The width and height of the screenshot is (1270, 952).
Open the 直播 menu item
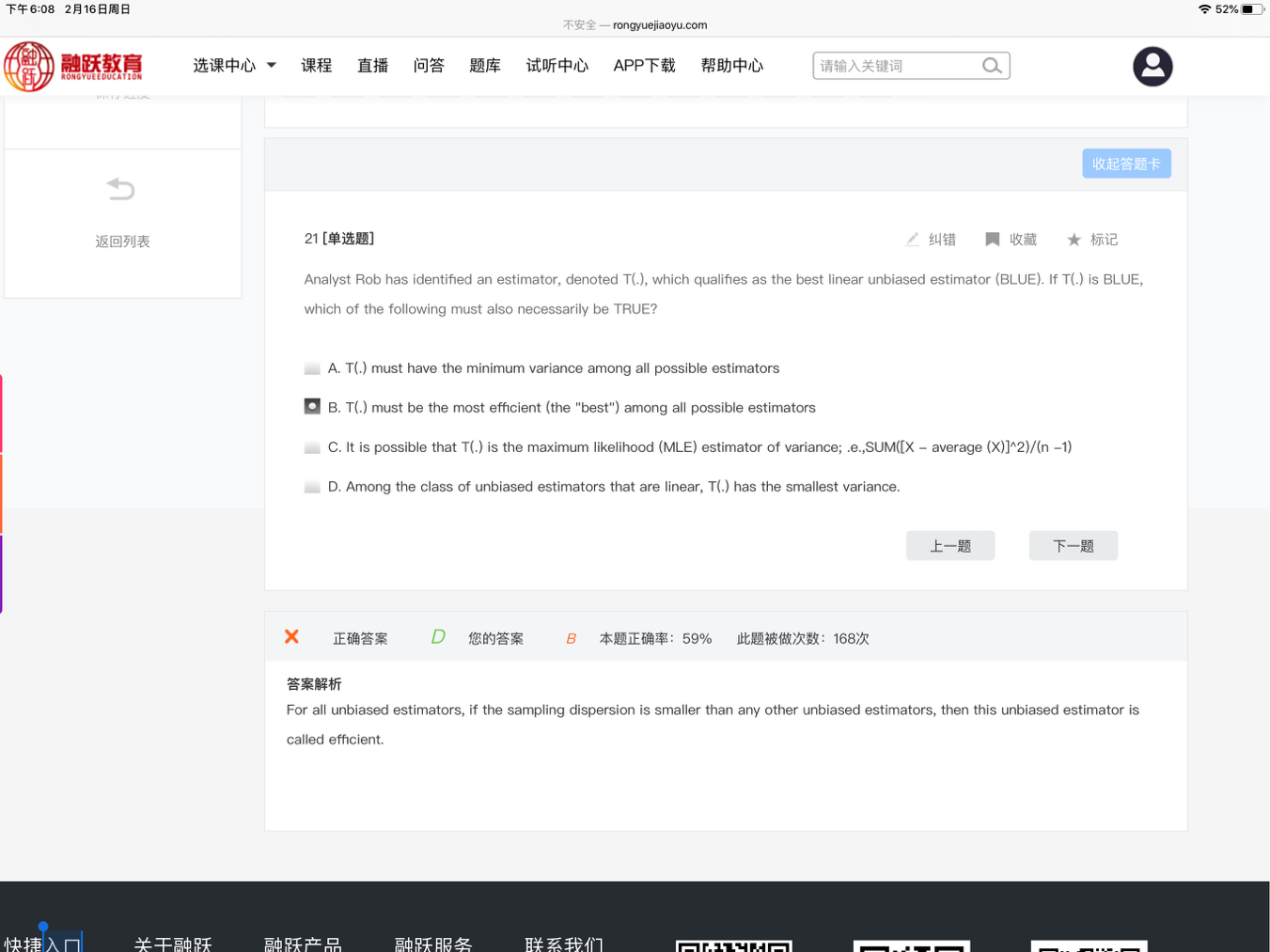pos(372,66)
